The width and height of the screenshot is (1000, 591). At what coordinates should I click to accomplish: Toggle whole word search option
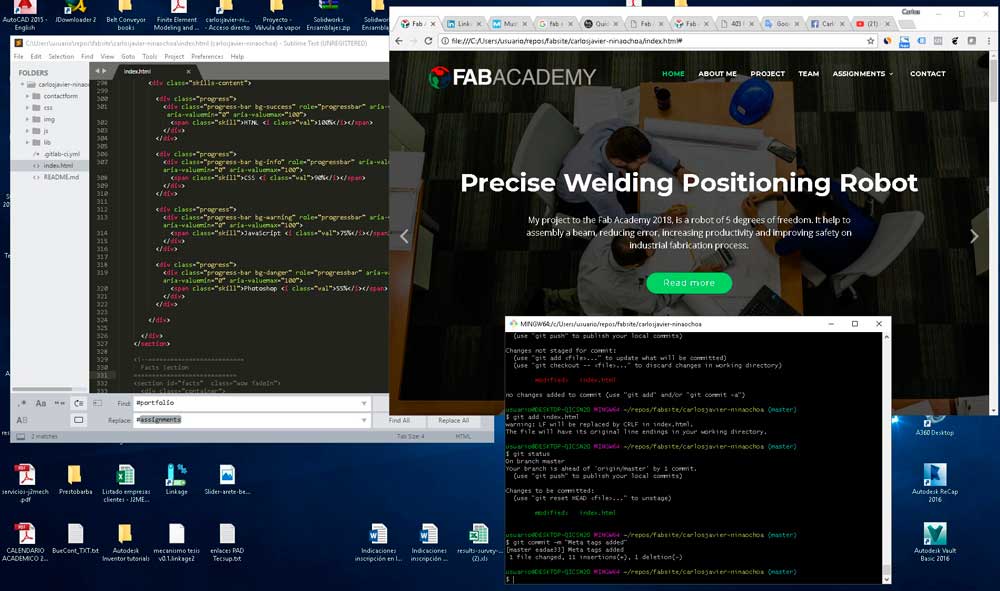click(x=60, y=403)
